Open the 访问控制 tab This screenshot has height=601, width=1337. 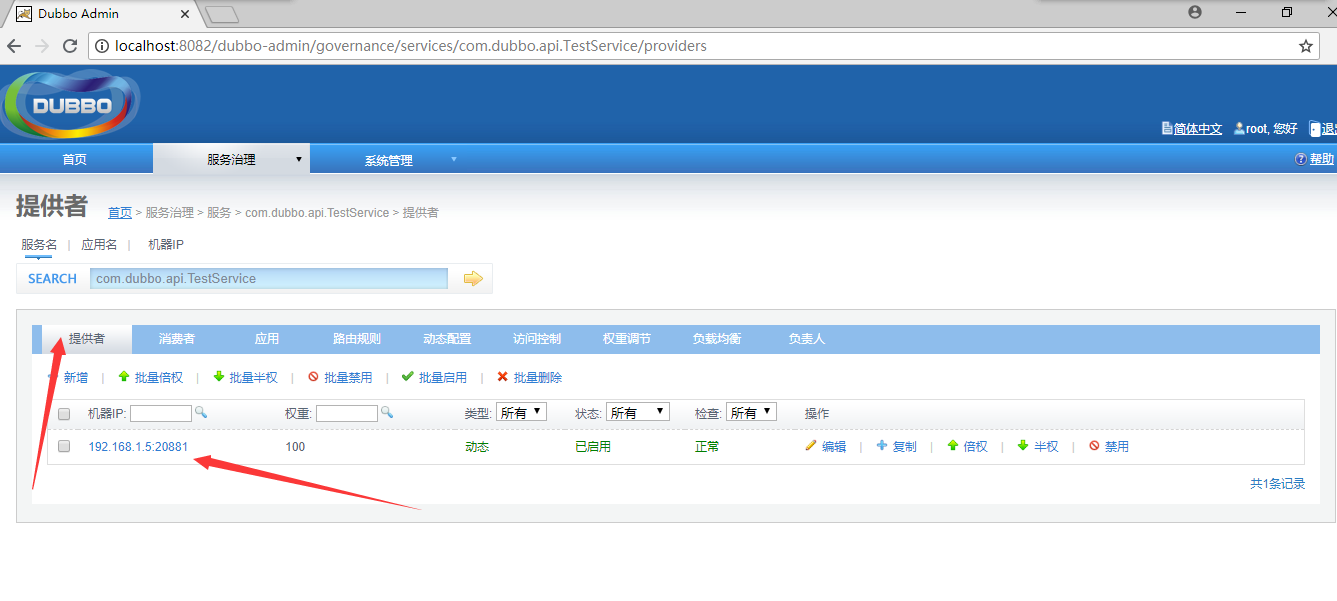point(537,339)
